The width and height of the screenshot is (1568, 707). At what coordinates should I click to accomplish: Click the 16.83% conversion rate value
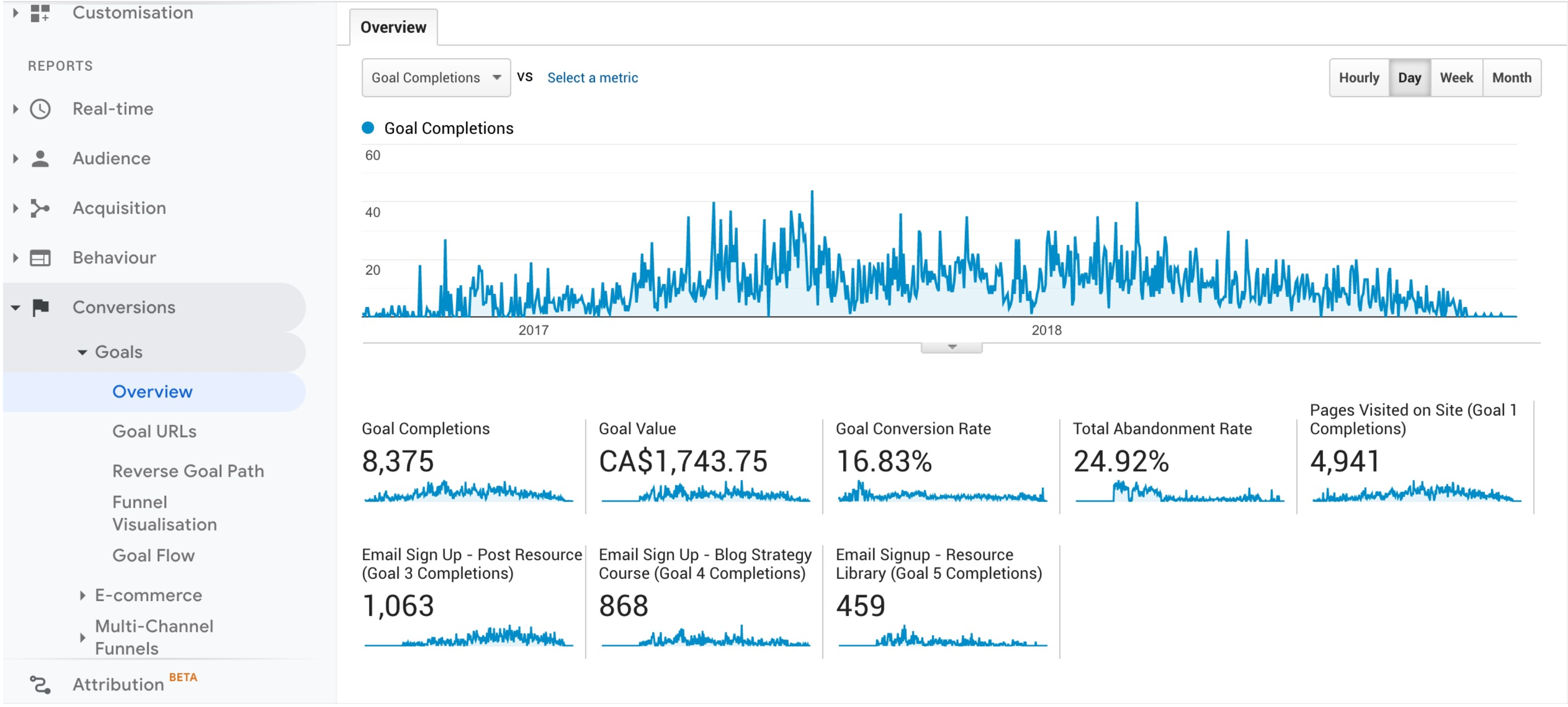[884, 461]
